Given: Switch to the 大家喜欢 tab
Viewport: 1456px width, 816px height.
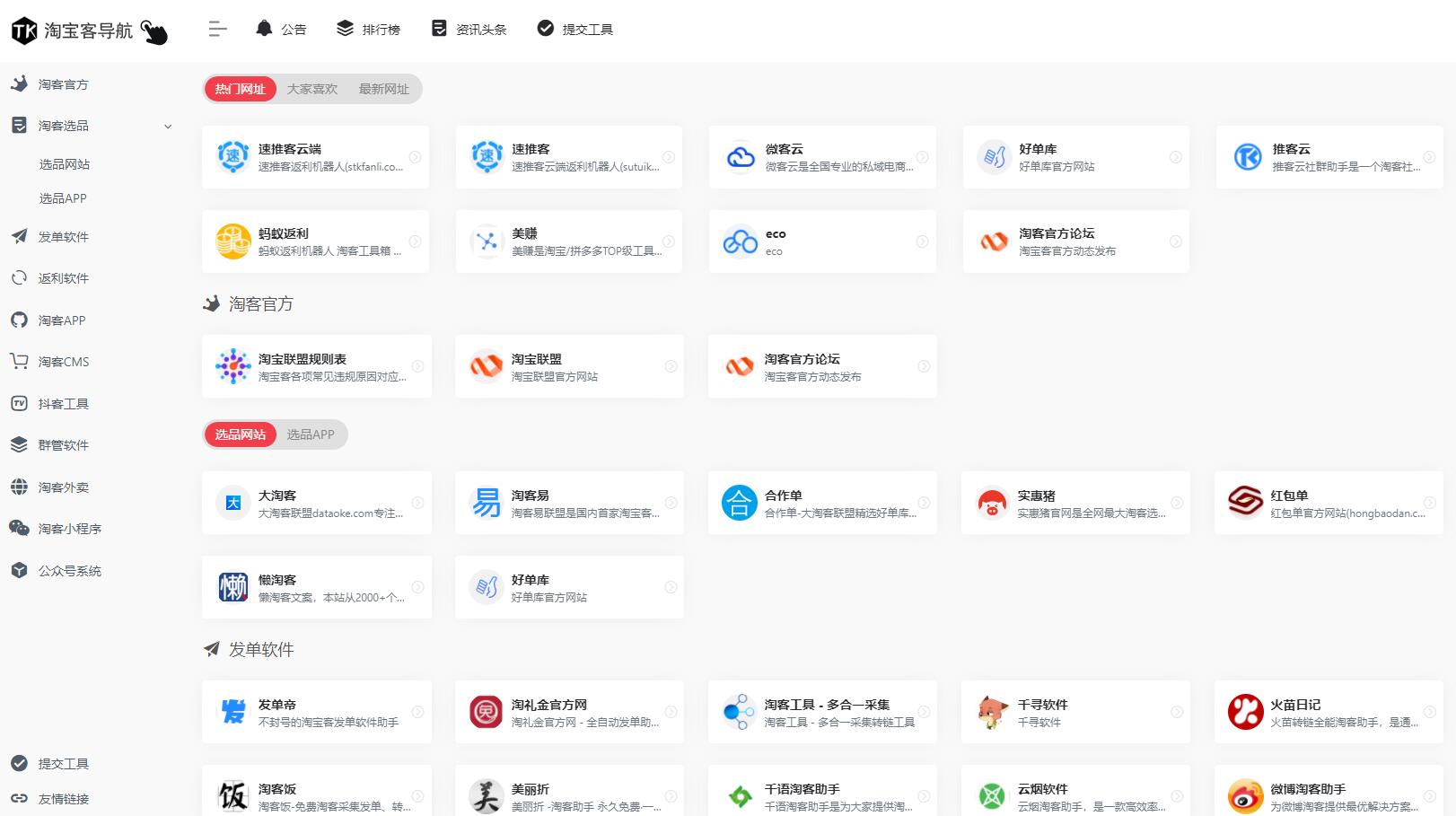Looking at the screenshot, I should (x=312, y=89).
